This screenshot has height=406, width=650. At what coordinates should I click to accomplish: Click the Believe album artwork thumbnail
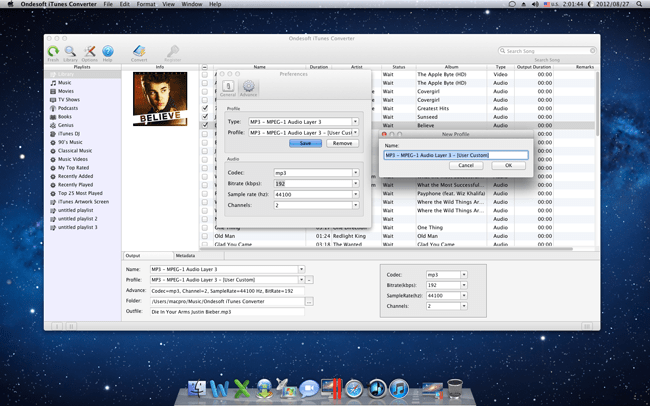tap(160, 99)
